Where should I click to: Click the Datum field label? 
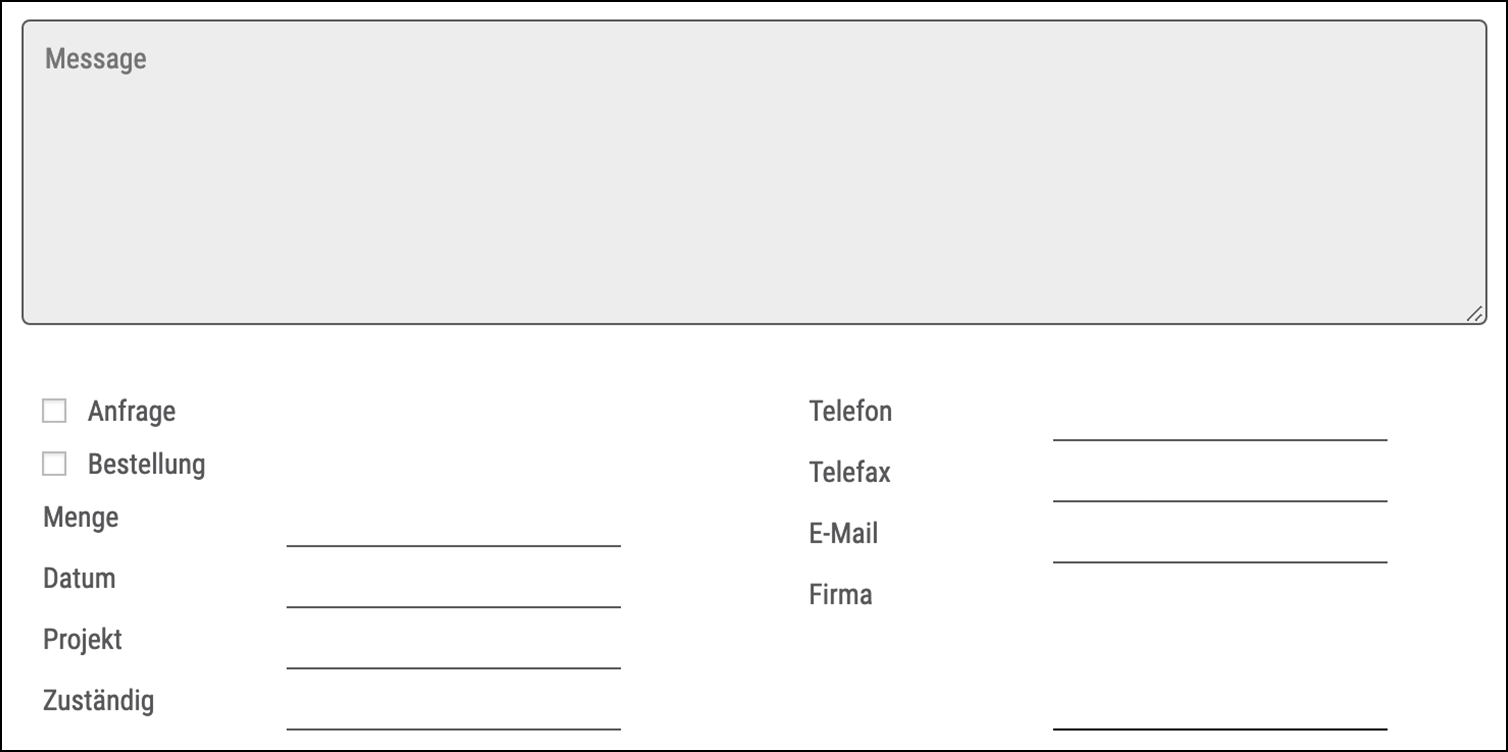(x=78, y=579)
